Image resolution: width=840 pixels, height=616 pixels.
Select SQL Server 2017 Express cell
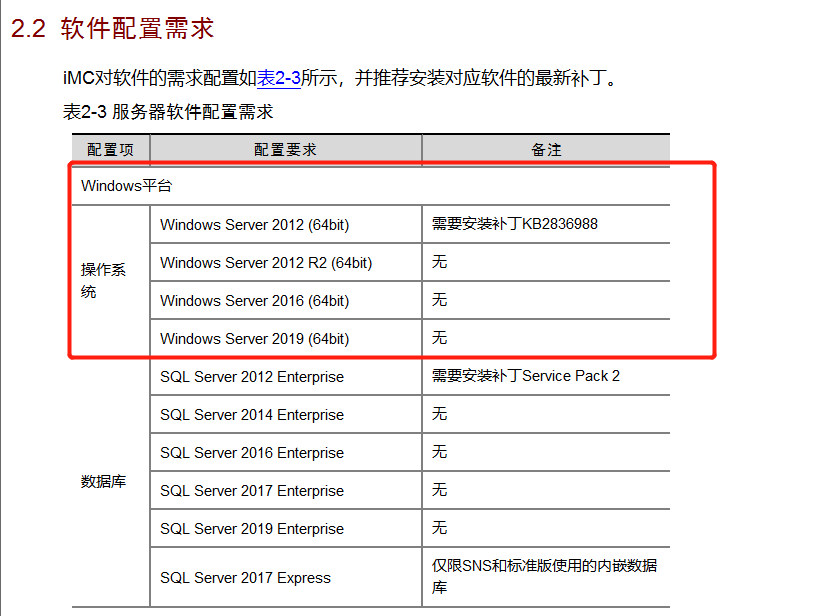tap(286, 577)
